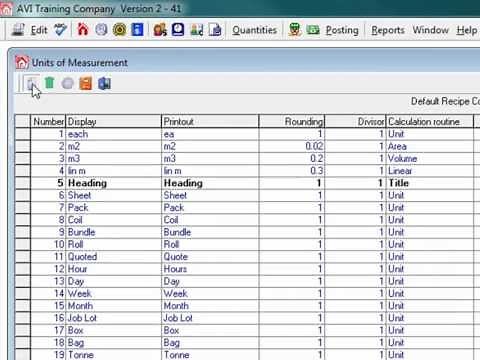Viewport: 480px width, 360px height.
Task: Click the blue clock icon in main toolbar
Action: tap(178, 30)
